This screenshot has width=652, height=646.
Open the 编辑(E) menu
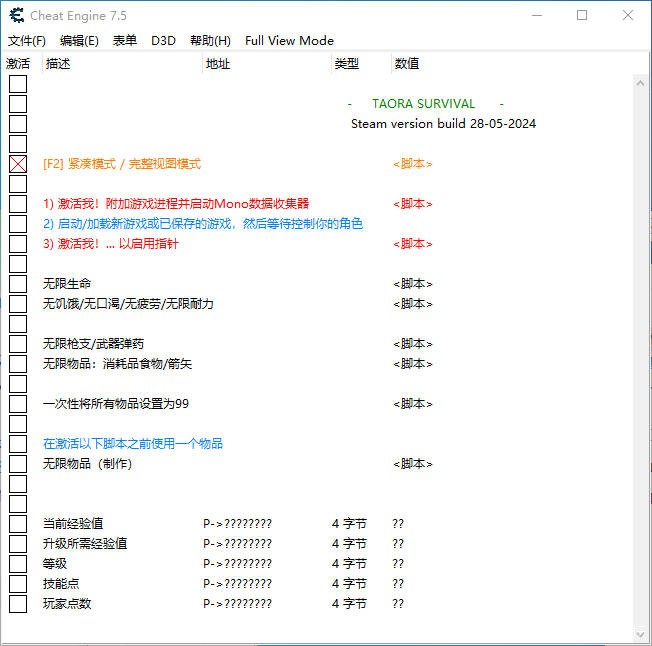pyautogui.click(x=79, y=41)
